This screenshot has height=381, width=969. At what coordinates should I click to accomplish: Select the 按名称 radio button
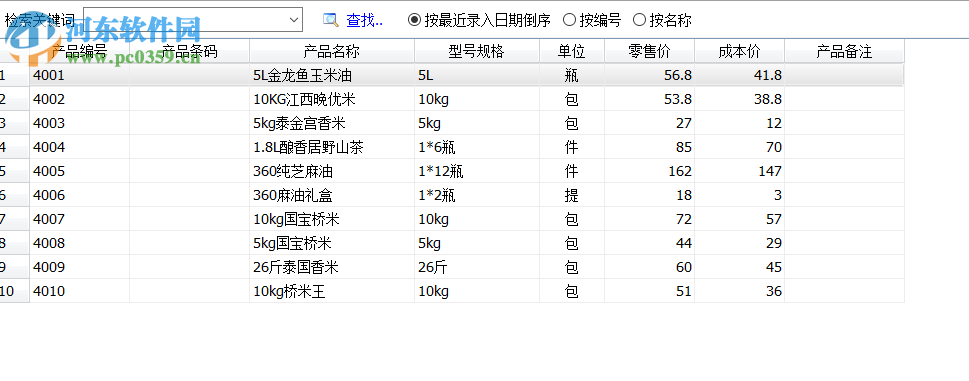click(x=640, y=20)
